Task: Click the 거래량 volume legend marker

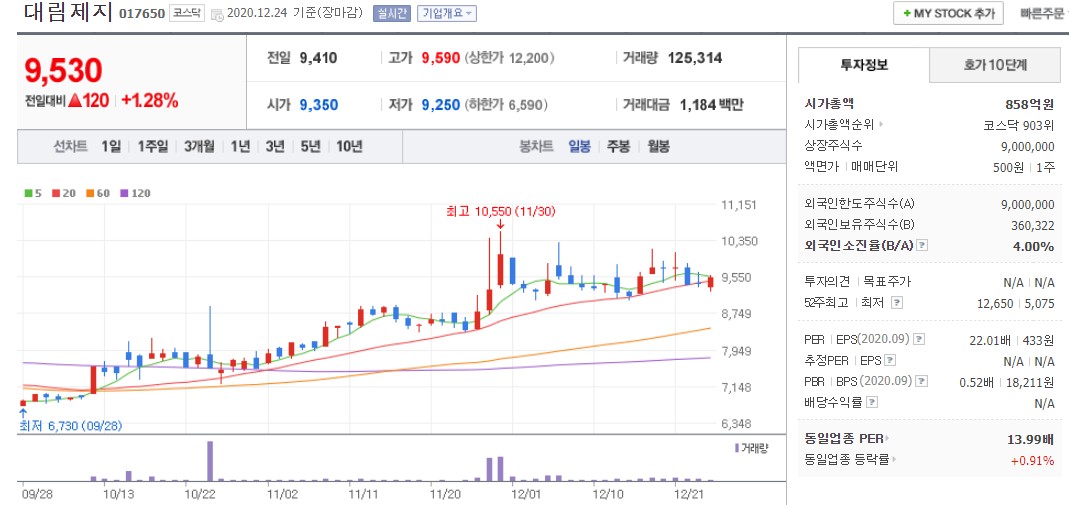Action: (x=751, y=448)
